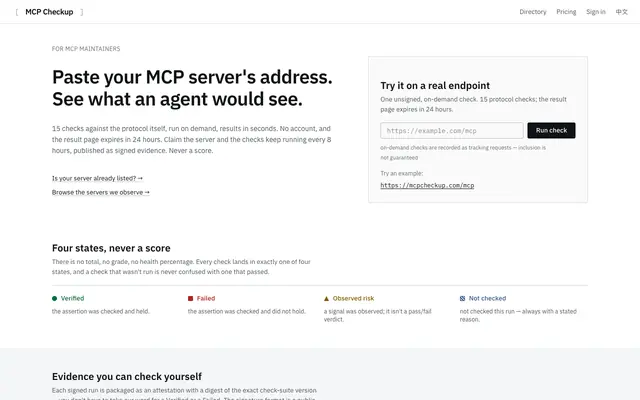Open the Pricing page
Image resolution: width=640 pixels, height=400 pixels.
tap(566, 12)
